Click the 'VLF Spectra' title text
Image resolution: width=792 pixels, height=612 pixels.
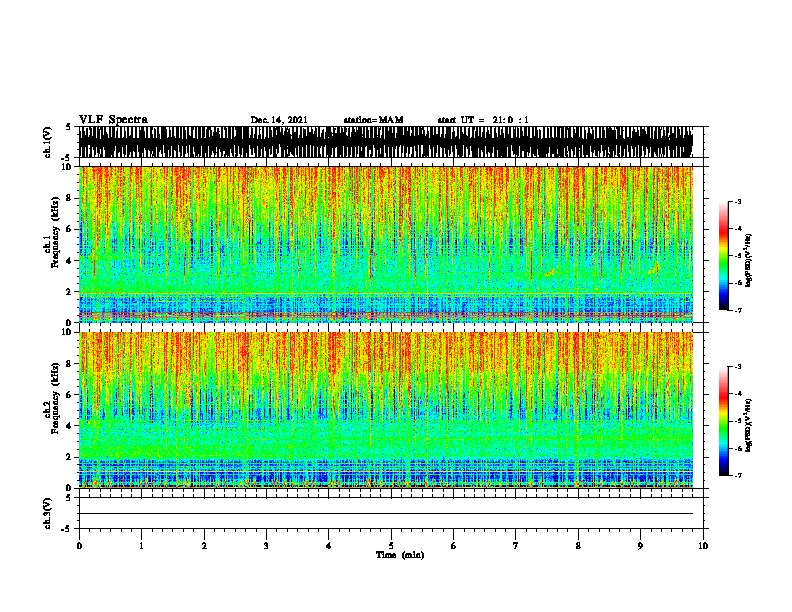(x=113, y=120)
